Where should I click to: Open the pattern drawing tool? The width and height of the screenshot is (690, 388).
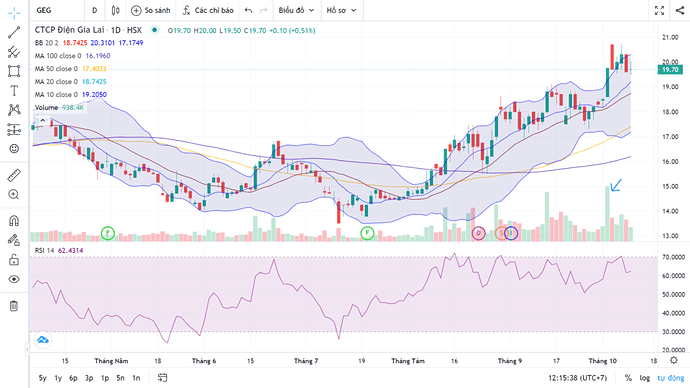point(14,110)
